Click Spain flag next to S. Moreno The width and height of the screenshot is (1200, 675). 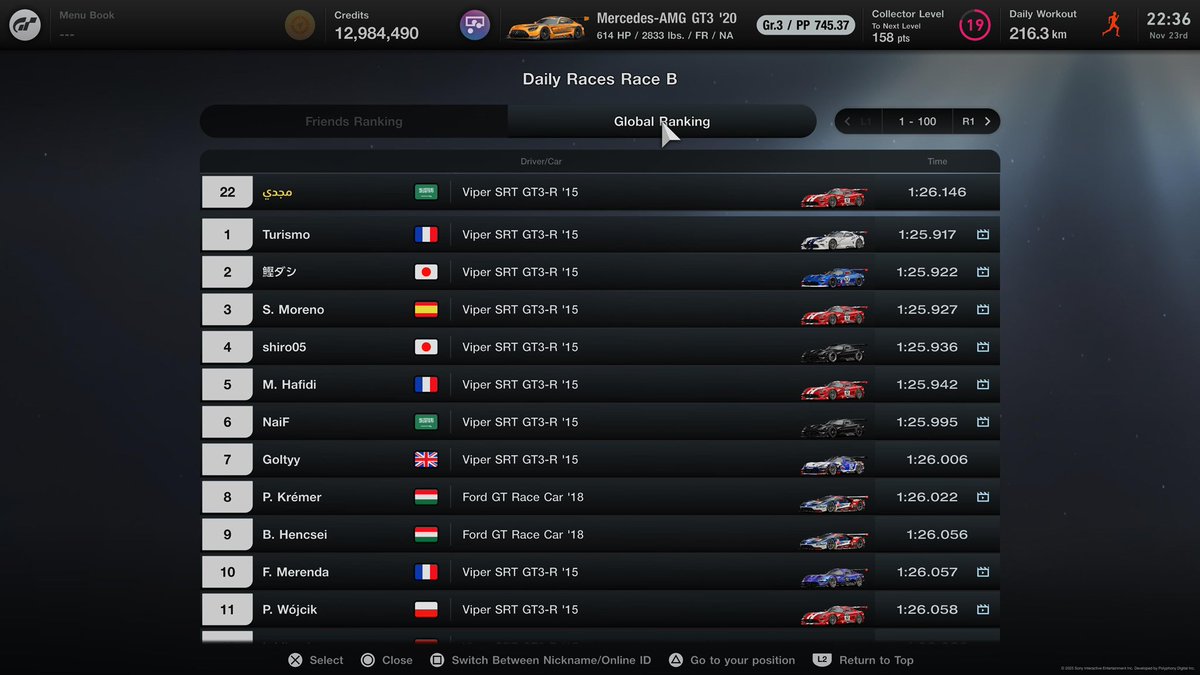[426, 310]
